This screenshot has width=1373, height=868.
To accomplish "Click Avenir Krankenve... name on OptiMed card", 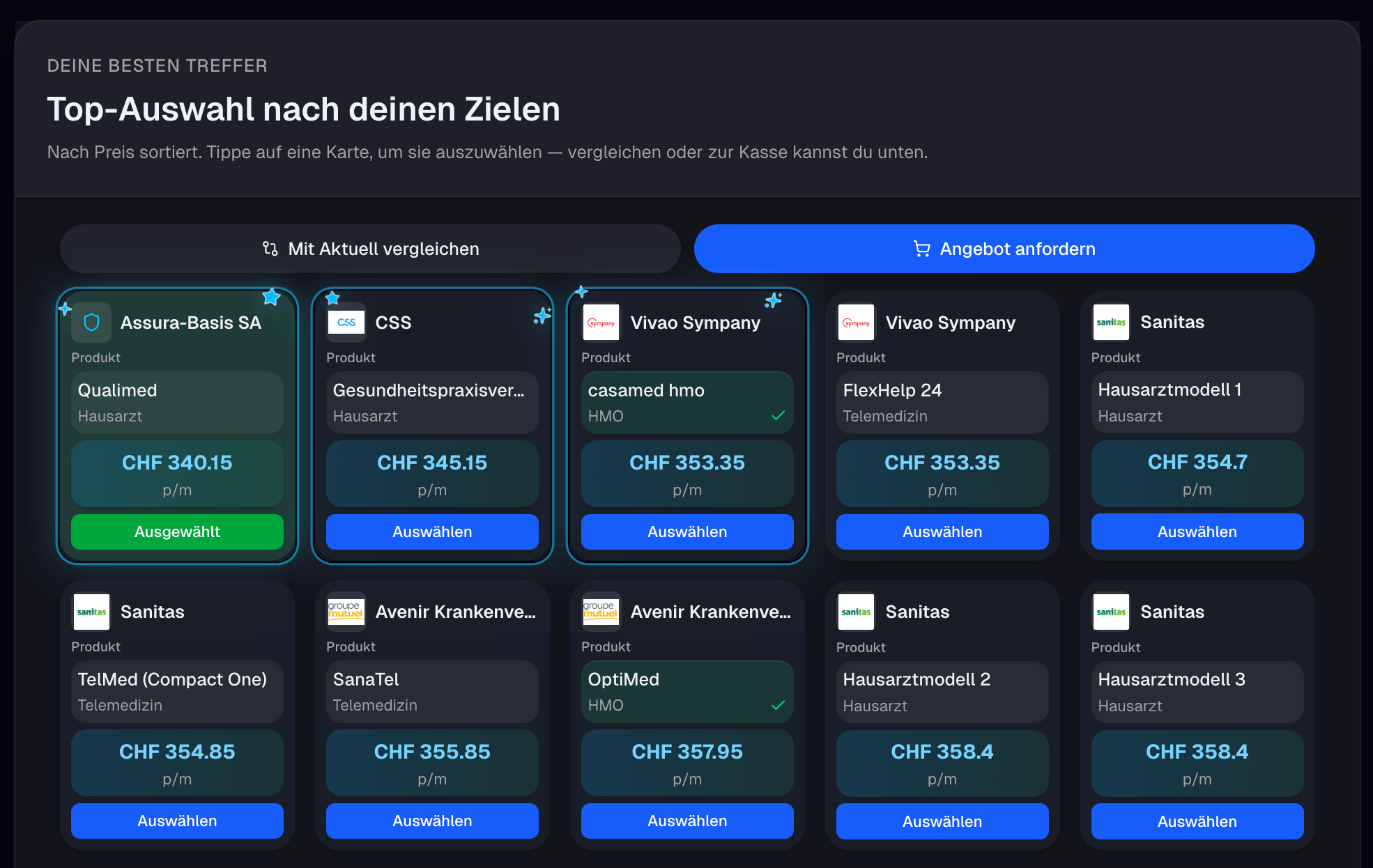I will click(x=711, y=612).
